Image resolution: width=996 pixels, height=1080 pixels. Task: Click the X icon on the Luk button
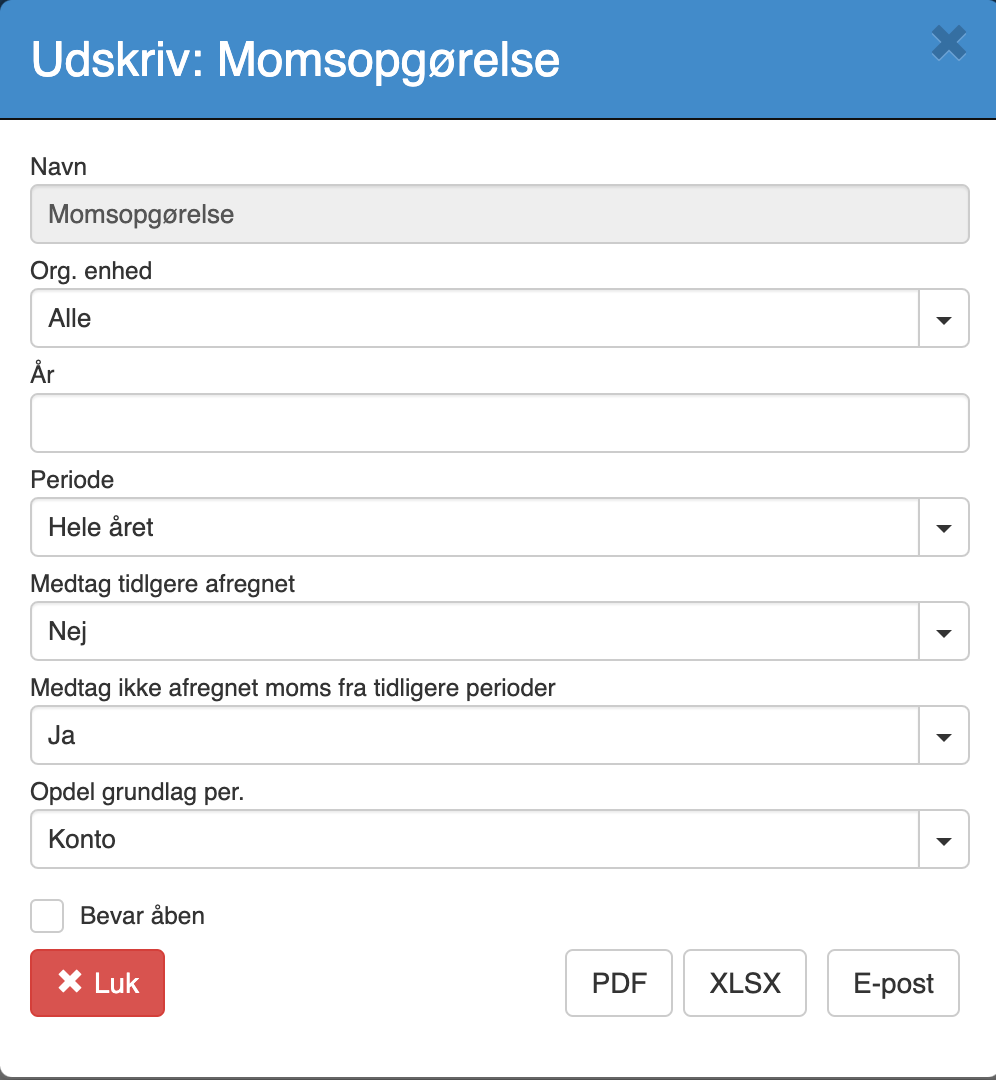click(x=70, y=982)
